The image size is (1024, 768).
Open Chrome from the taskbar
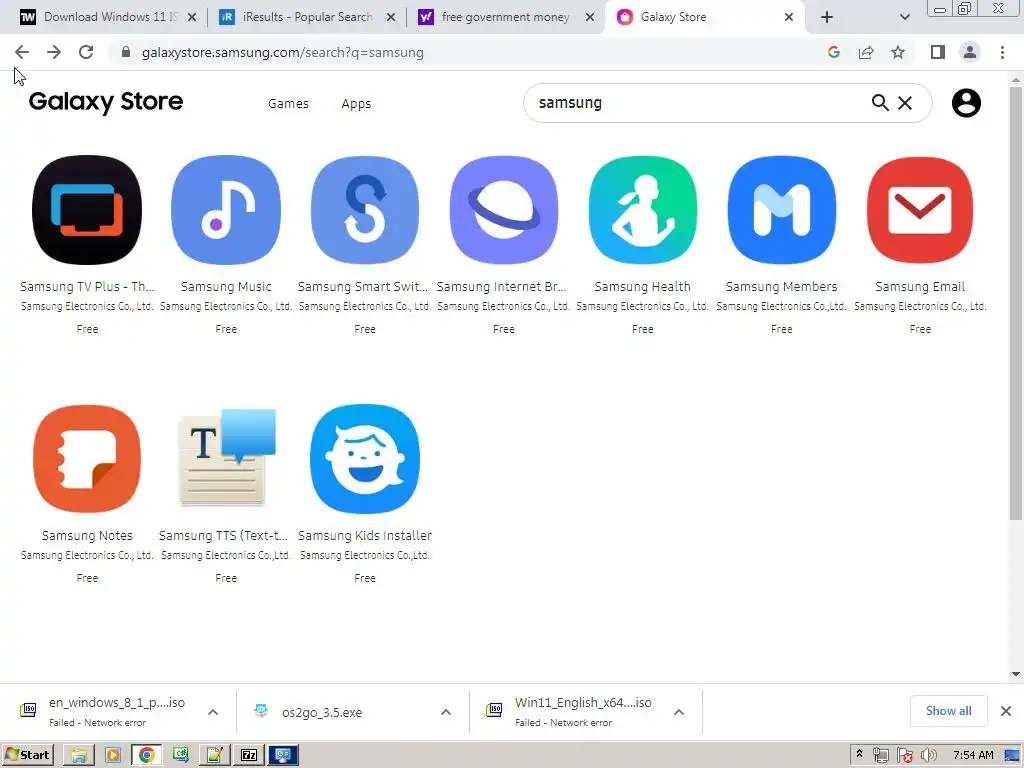click(146, 755)
